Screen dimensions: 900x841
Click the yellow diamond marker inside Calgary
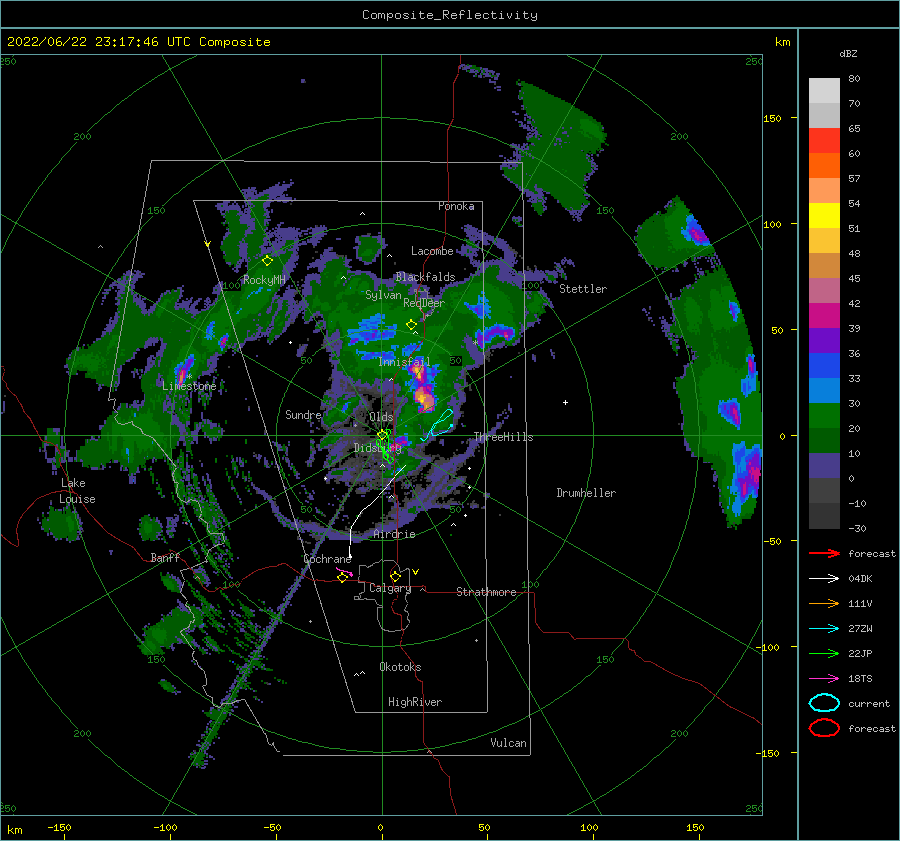[x=395, y=576]
